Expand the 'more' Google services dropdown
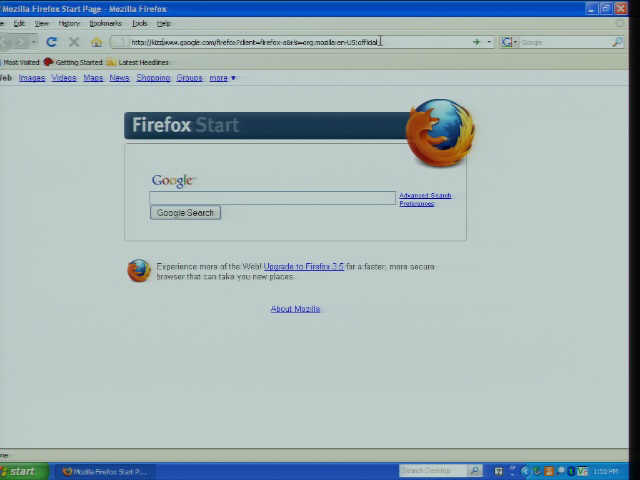Image resolution: width=640 pixels, height=480 pixels. pos(222,78)
